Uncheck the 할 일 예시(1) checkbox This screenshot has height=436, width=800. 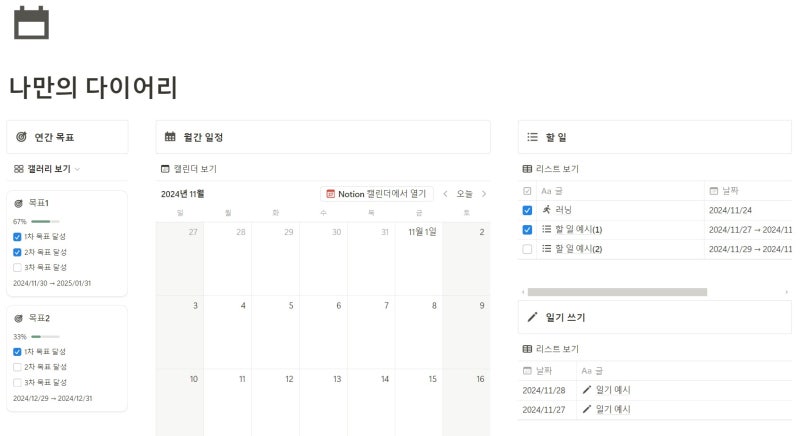point(527,229)
